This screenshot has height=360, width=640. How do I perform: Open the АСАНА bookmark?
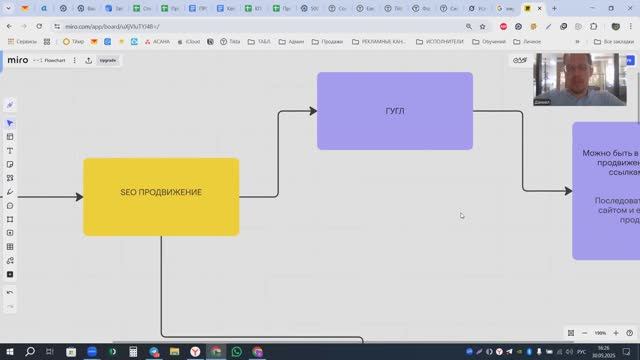157,42
